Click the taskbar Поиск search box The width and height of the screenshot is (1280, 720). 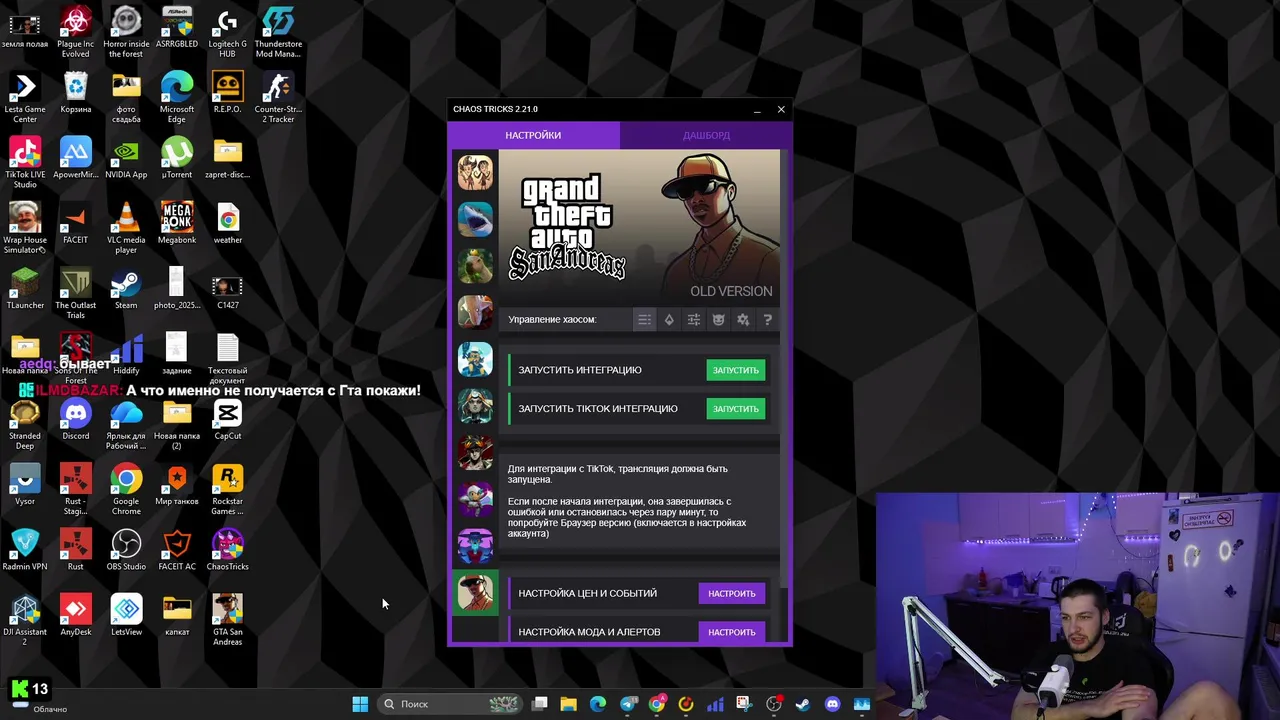point(450,704)
